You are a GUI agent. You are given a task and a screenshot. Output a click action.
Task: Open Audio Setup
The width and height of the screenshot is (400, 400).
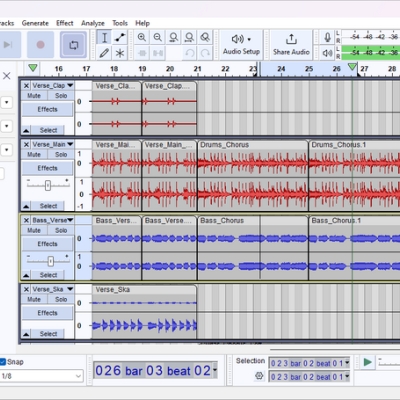point(241,45)
